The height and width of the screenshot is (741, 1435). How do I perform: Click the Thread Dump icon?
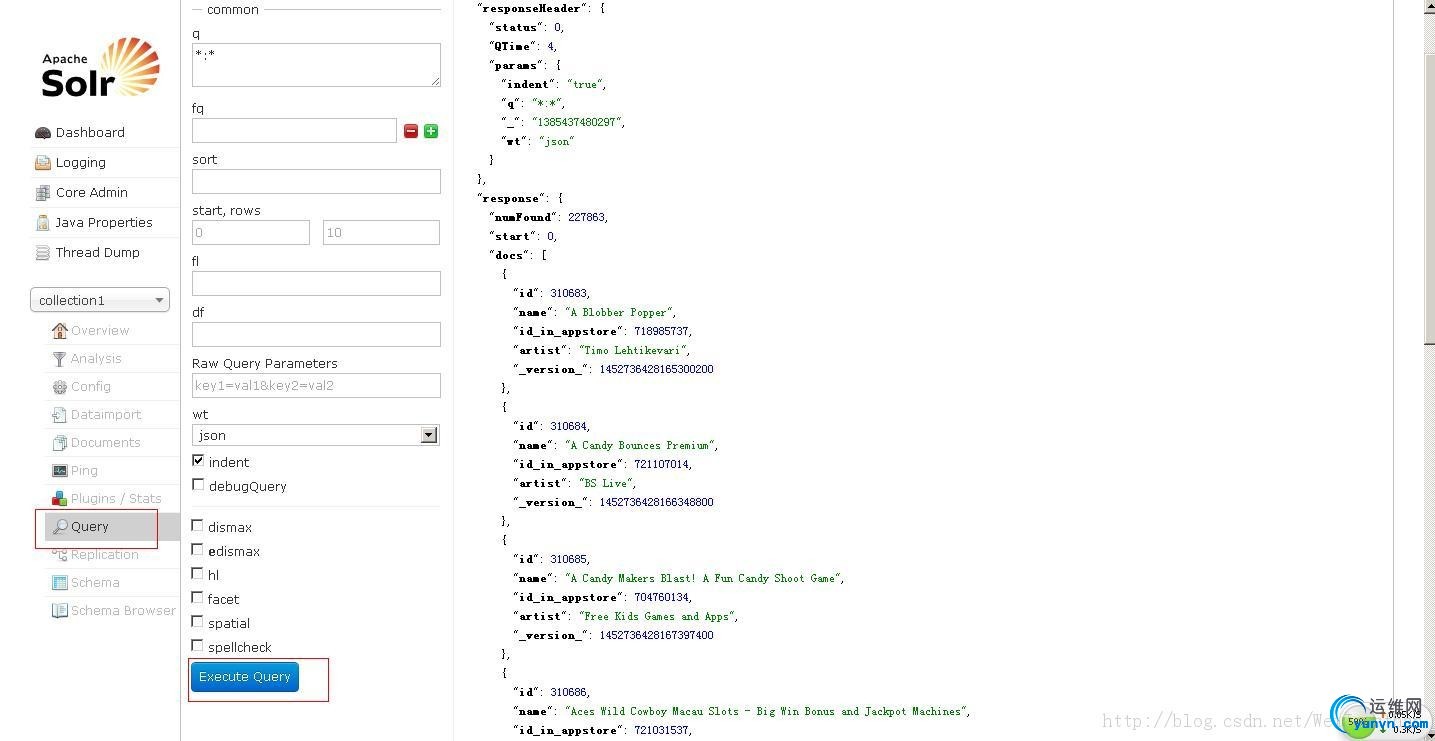(42, 253)
